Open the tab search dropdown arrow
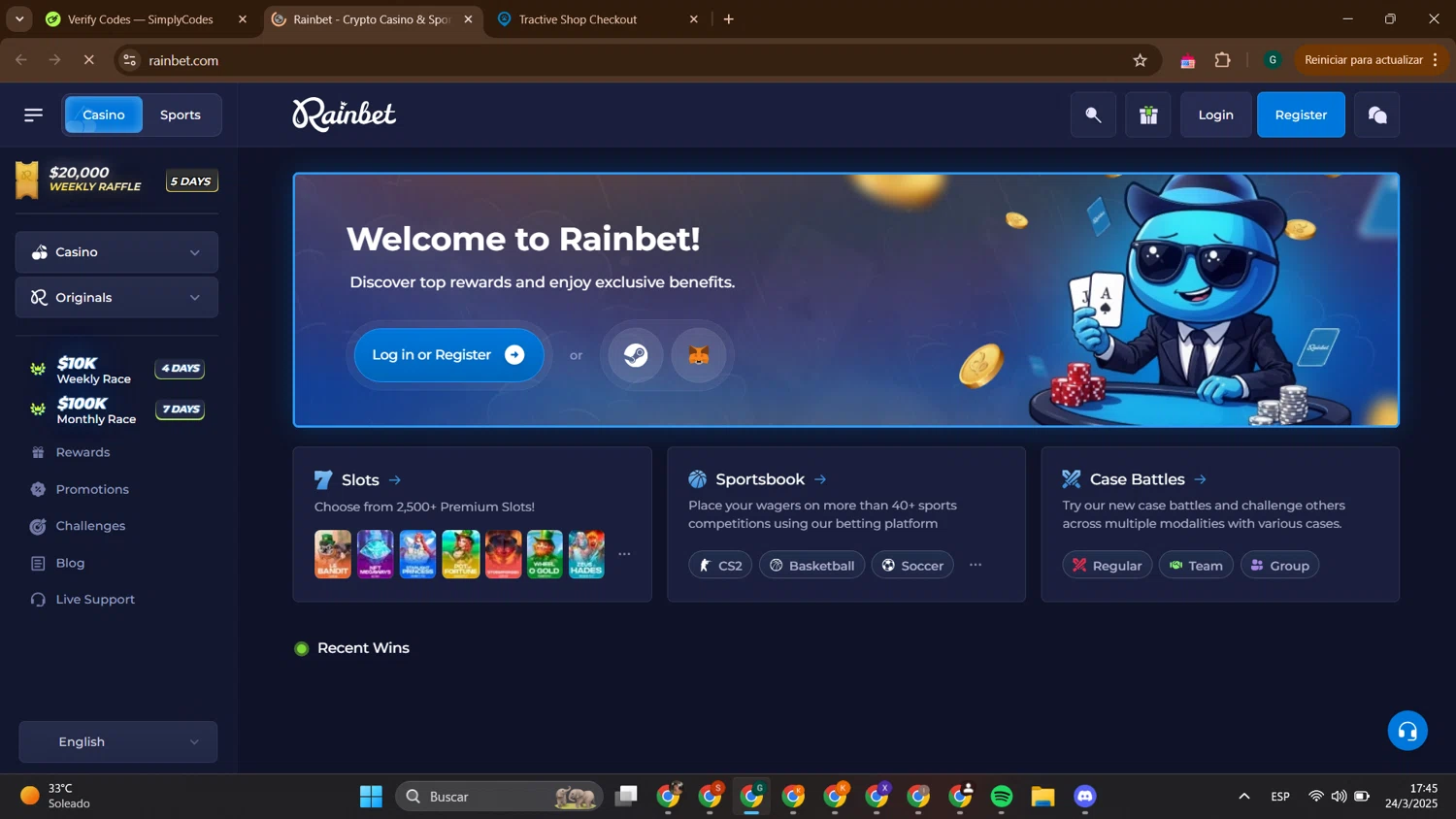 click(x=19, y=19)
